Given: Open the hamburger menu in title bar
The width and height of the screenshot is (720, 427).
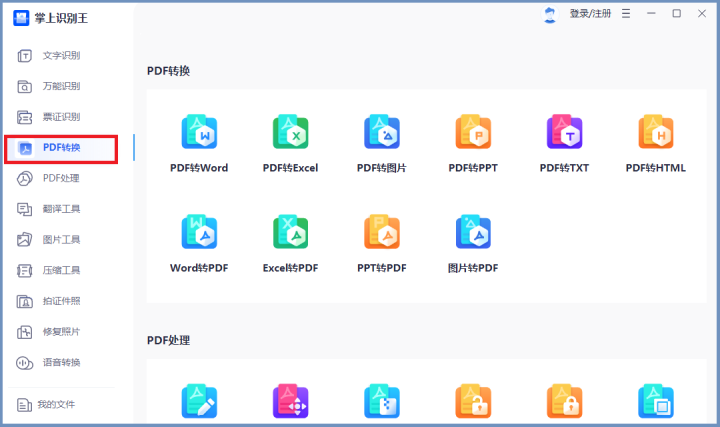Looking at the screenshot, I should coord(626,14).
